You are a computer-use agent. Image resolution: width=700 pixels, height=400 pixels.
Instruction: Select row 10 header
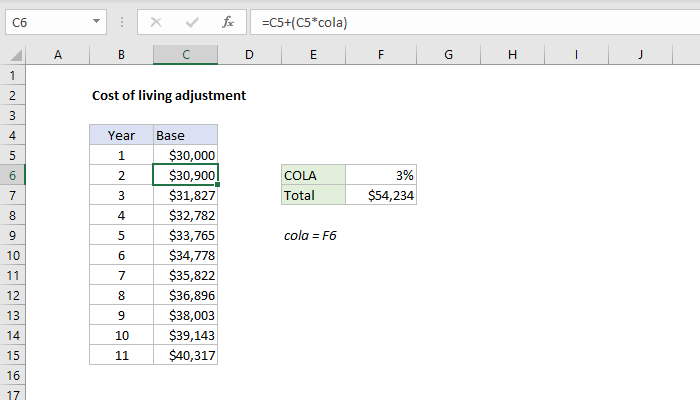pyautogui.click(x=12, y=255)
